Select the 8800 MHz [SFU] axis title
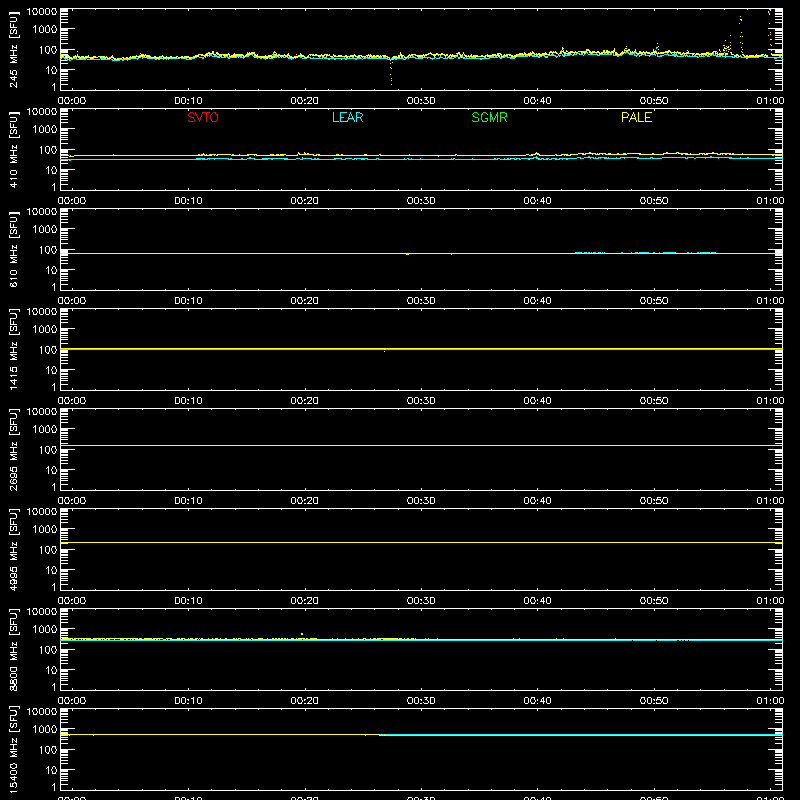This screenshot has width=800, height=800. coord(13,649)
